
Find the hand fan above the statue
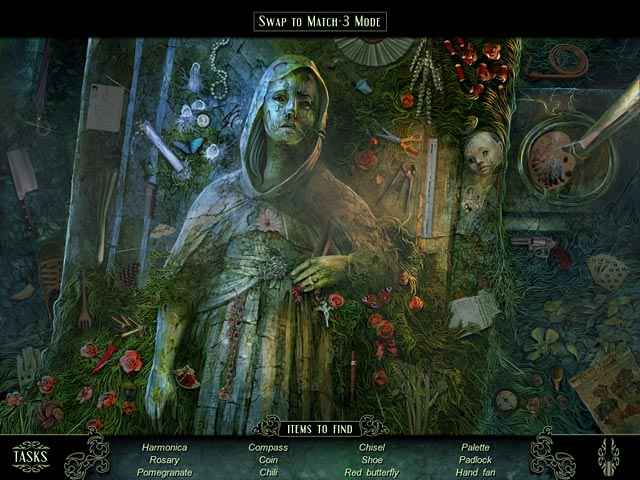374,51
